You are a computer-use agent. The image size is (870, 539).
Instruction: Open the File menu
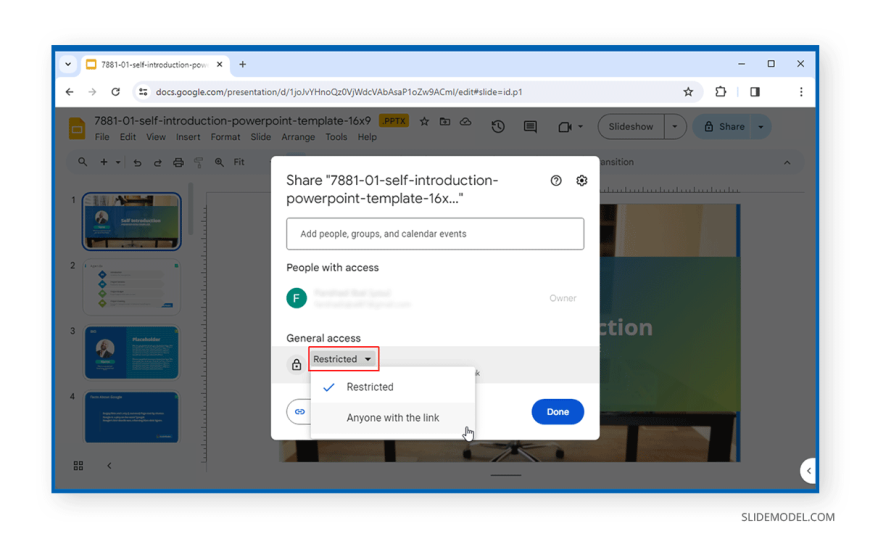(x=102, y=137)
